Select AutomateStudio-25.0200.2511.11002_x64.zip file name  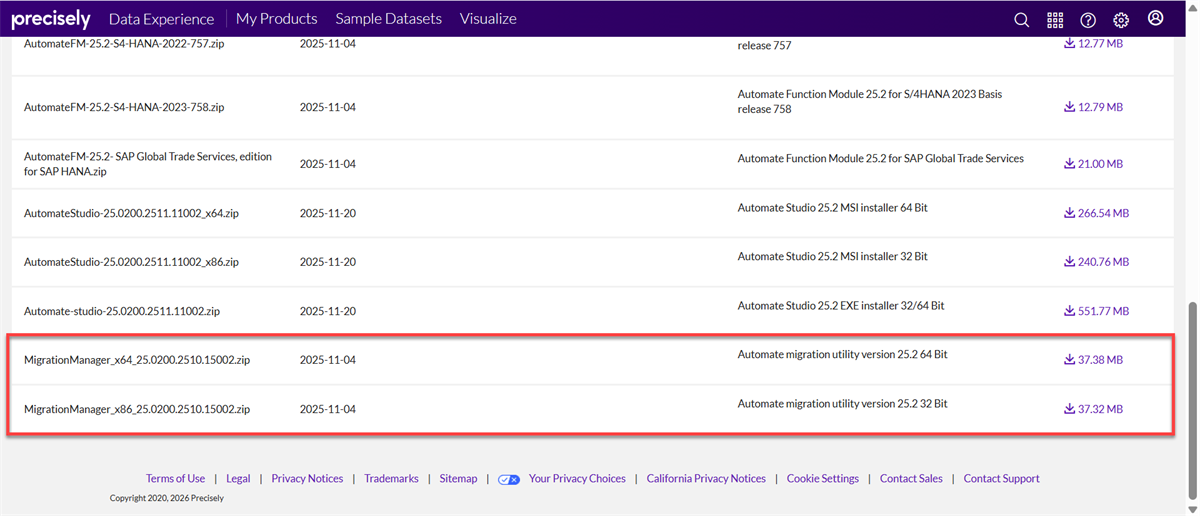[x=131, y=213]
